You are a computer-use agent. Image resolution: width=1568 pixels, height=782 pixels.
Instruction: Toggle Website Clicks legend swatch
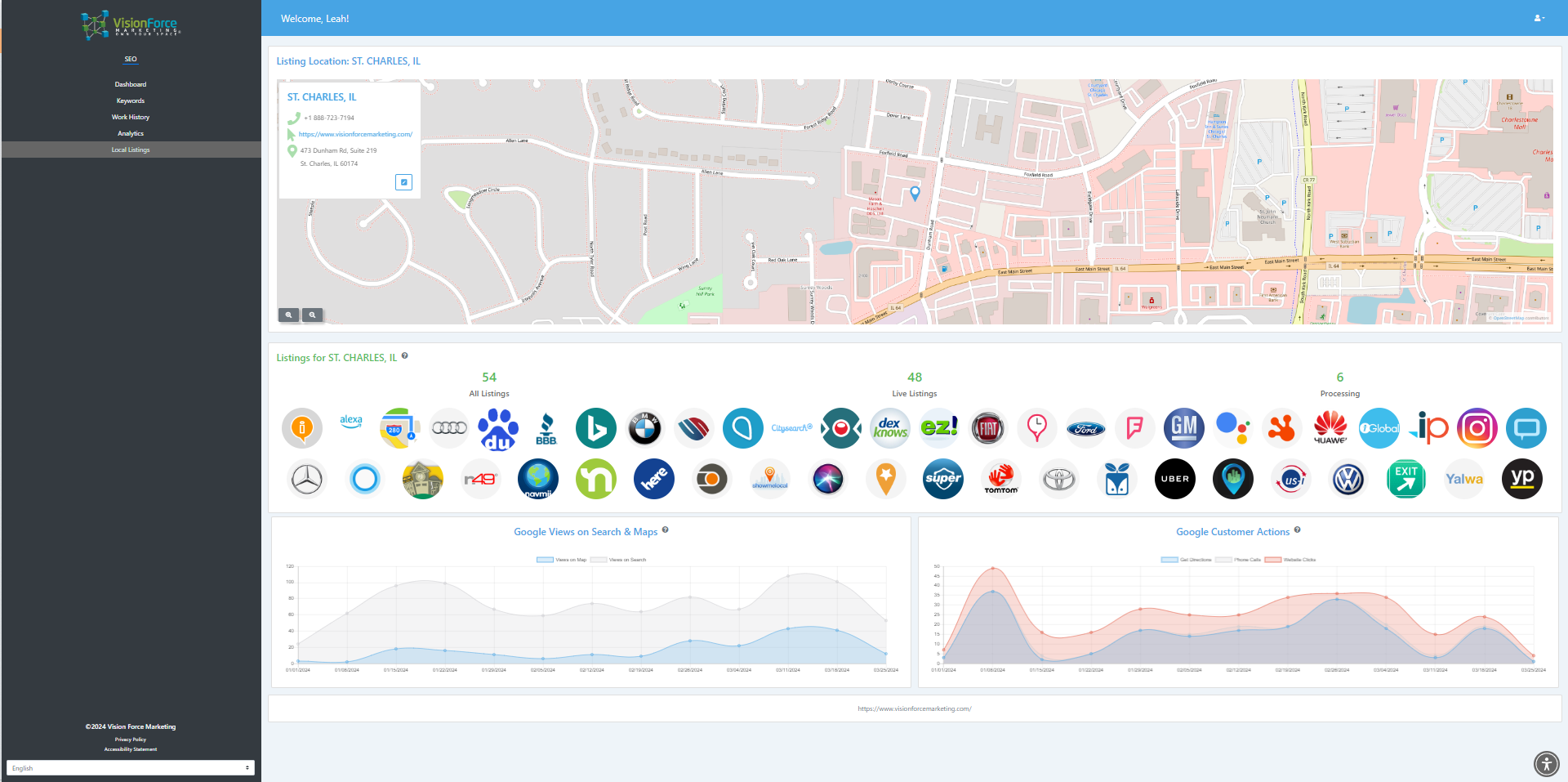pos(1272,560)
